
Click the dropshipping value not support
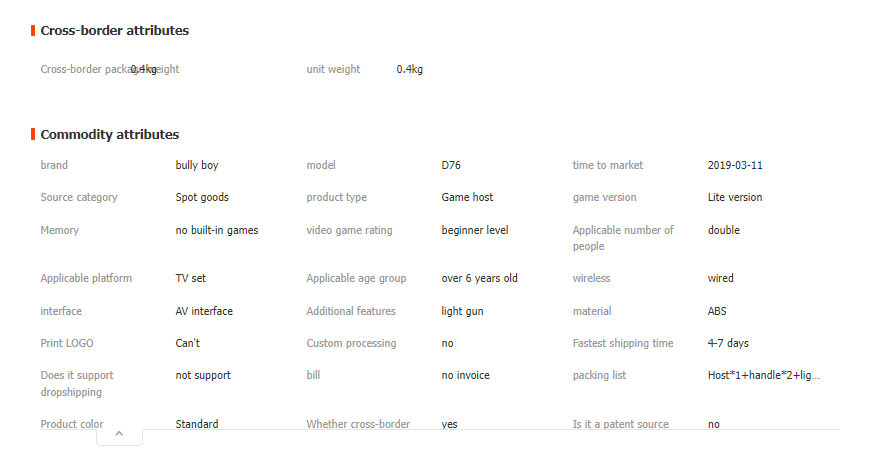pyautogui.click(x=203, y=375)
